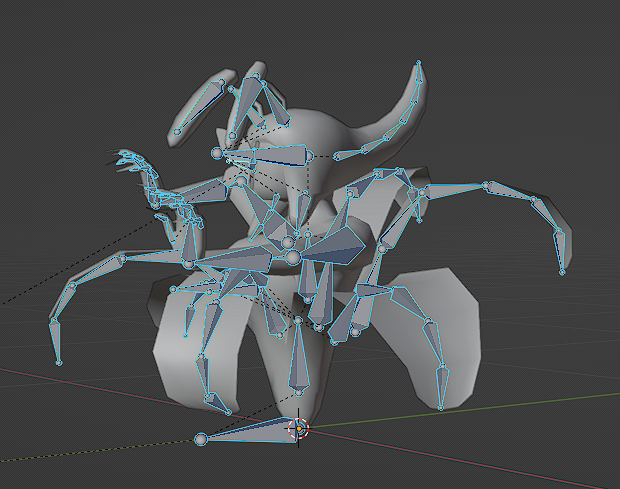Select the tip of the right curved horn bone
This screenshot has width=620, height=489.
(418, 63)
